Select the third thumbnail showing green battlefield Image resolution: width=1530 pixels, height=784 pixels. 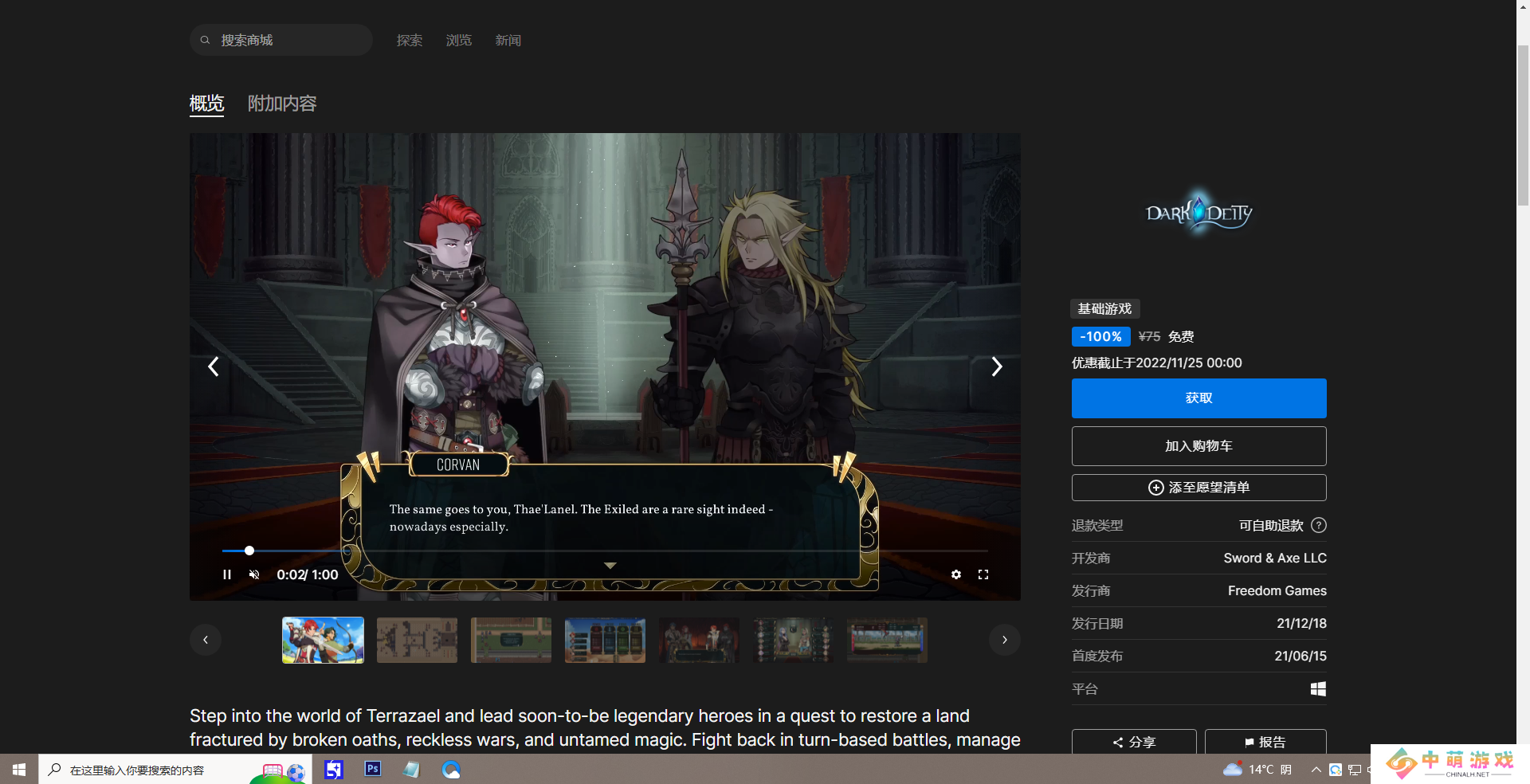click(511, 640)
